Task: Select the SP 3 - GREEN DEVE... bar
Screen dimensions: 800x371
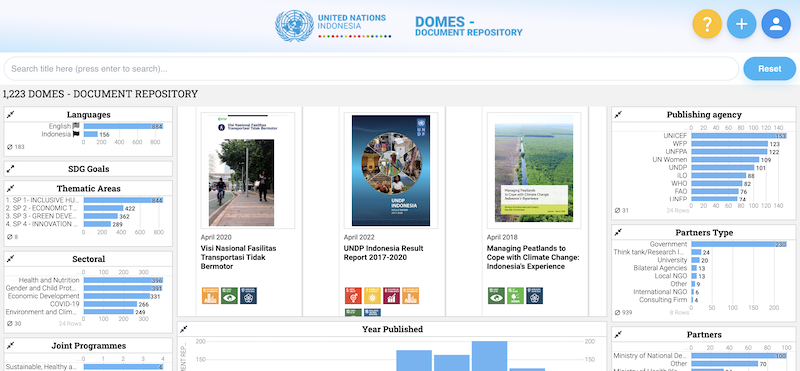Action: click(101, 216)
